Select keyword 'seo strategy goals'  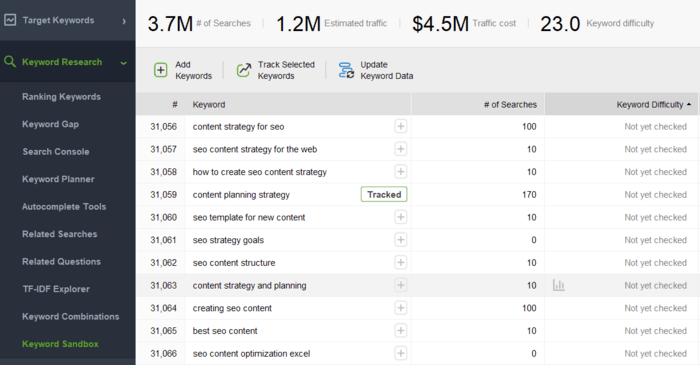[x=228, y=240]
